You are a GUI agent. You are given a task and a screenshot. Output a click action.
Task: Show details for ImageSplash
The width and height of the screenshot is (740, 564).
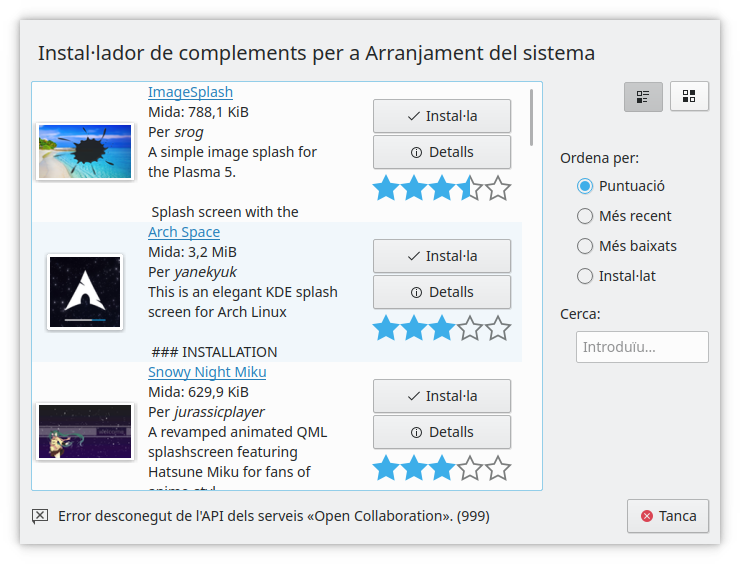point(442,152)
